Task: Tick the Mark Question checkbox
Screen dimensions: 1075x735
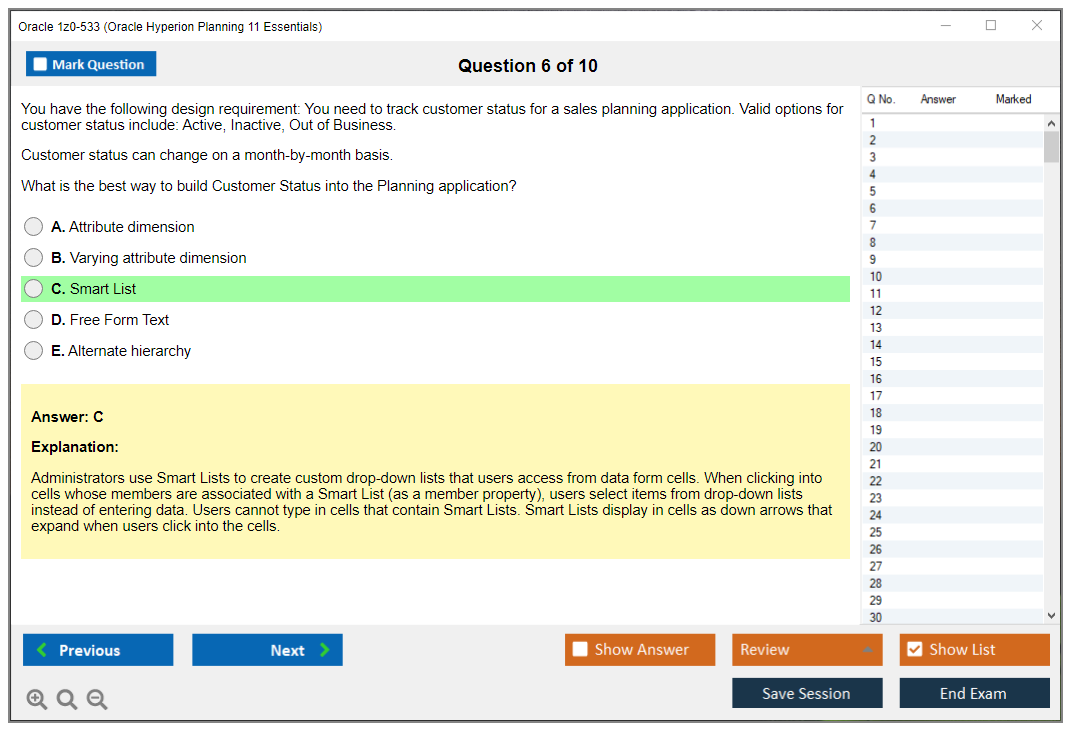Action: [41, 64]
